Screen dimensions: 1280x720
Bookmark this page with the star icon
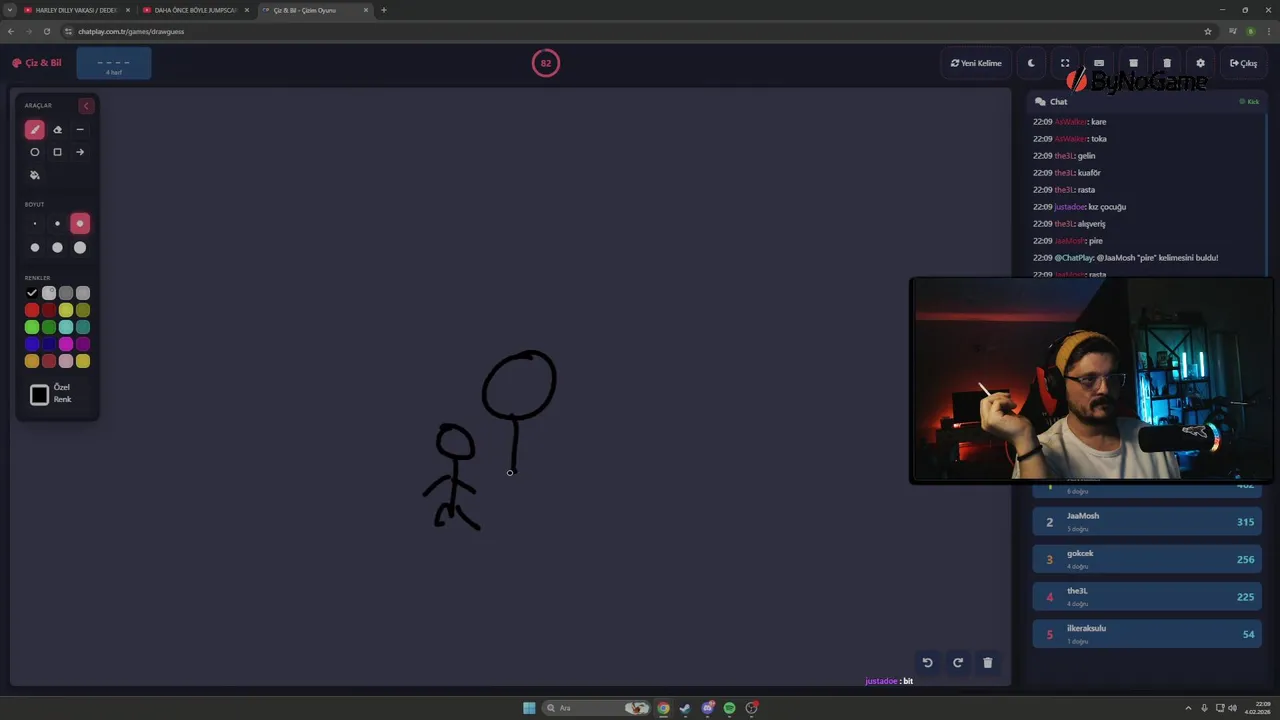[1208, 31]
